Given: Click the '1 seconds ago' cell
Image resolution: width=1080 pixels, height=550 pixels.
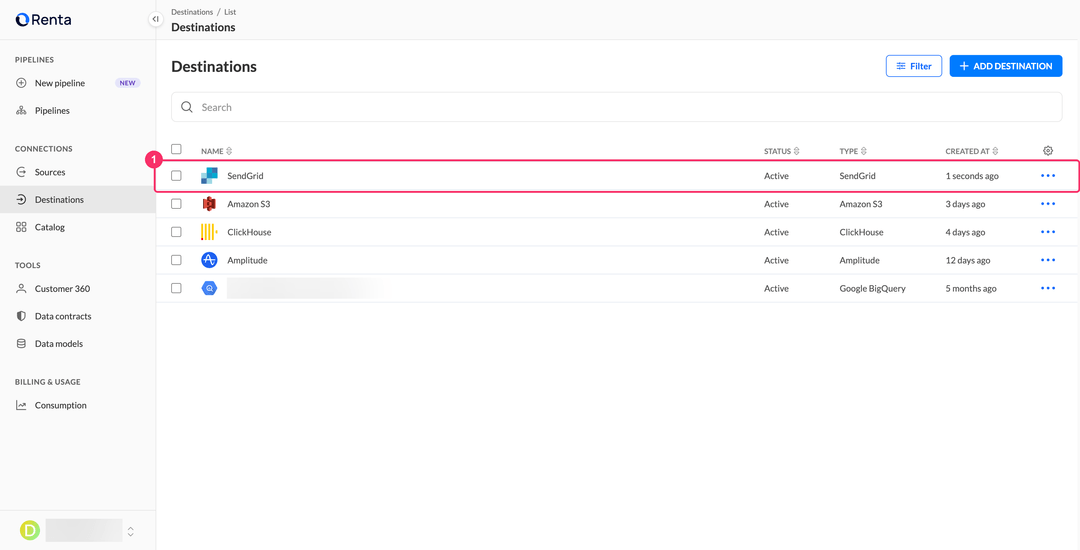Looking at the screenshot, I should (972, 176).
